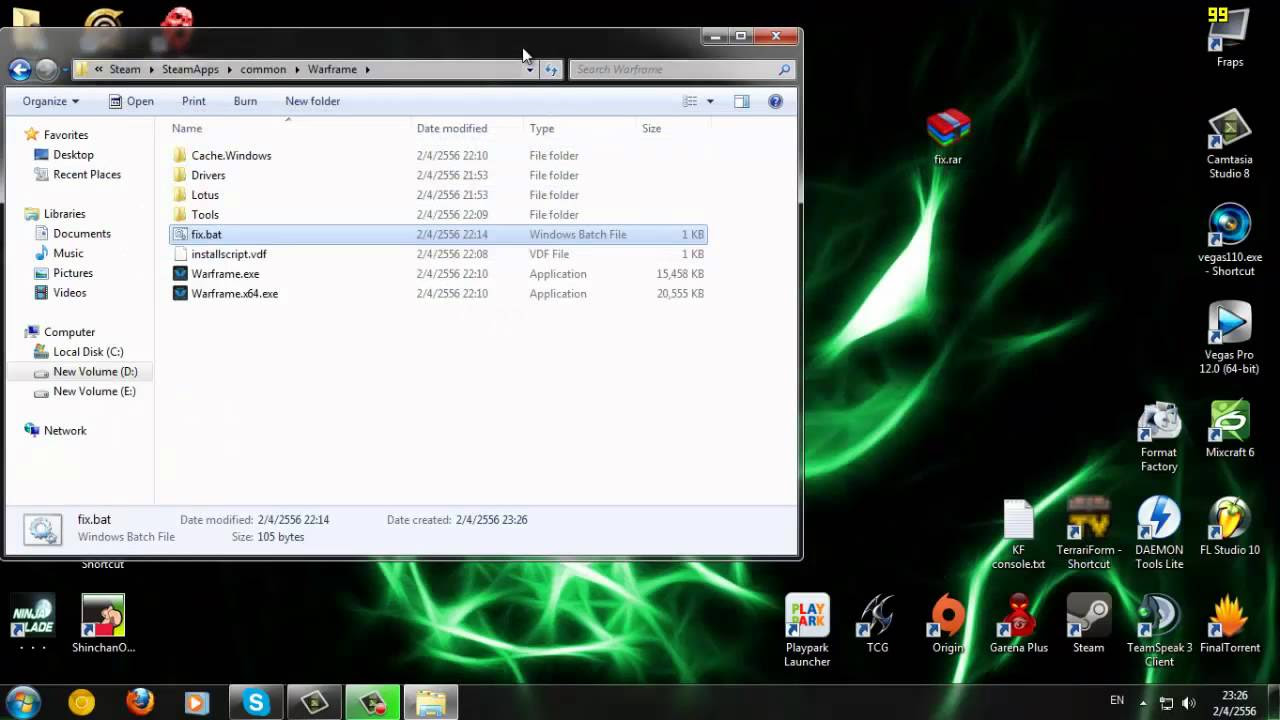Open the fix.rar archive on desktop
The image size is (1280, 720).
pyautogui.click(x=948, y=137)
